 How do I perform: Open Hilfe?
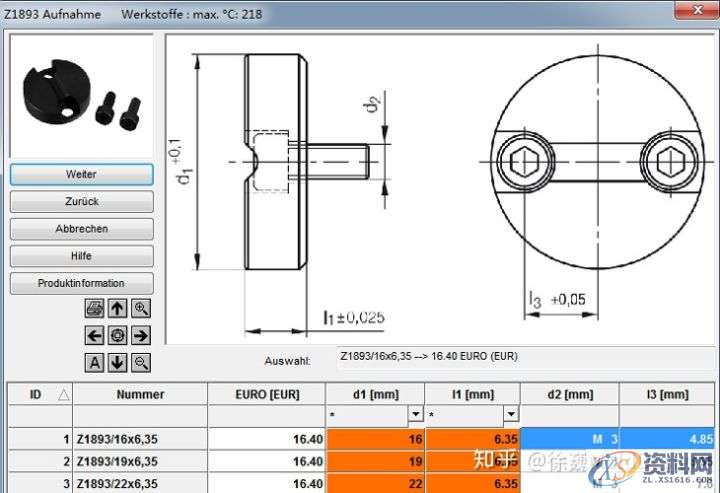(x=81, y=256)
